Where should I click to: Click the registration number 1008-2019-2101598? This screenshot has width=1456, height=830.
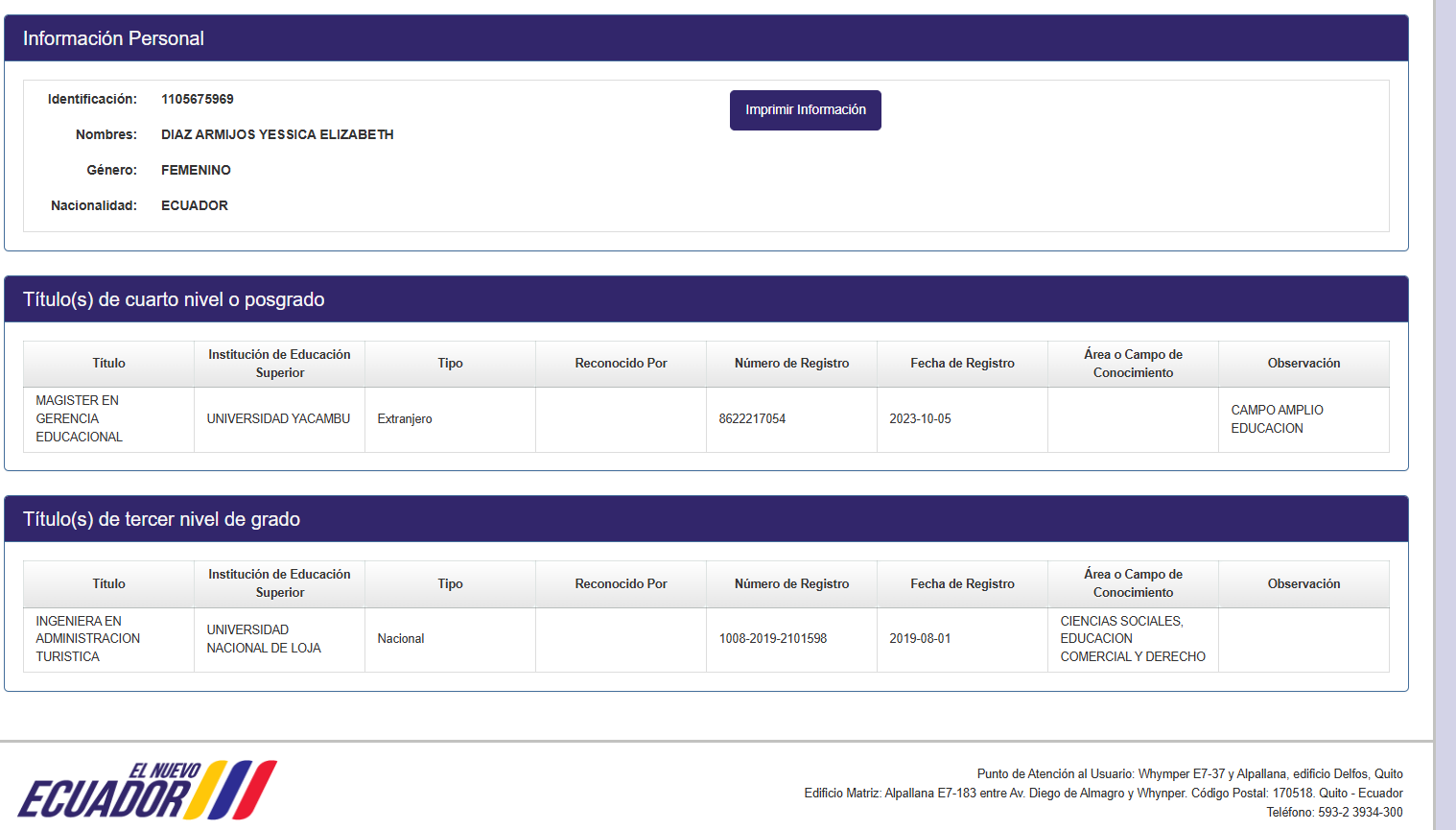(x=772, y=638)
